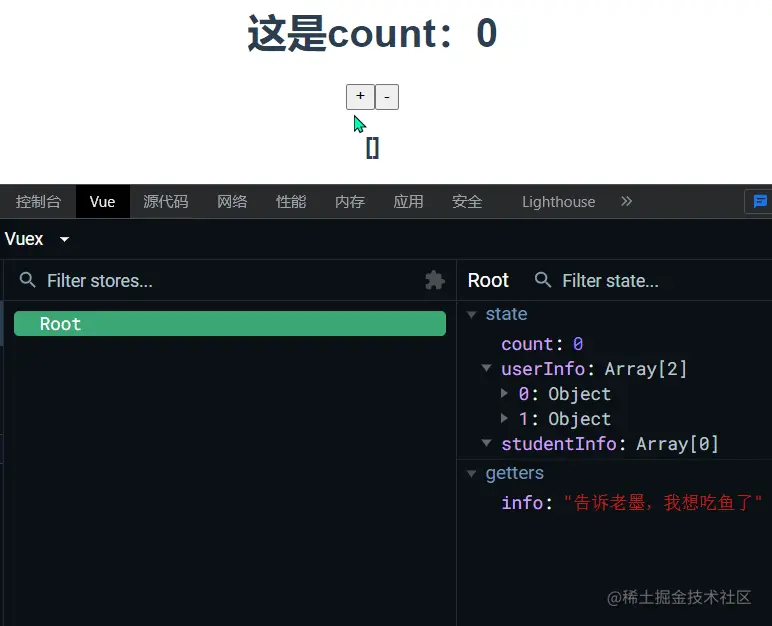Click the 这是count: 0 page heading
Screen dimensions: 772x626
372,33
